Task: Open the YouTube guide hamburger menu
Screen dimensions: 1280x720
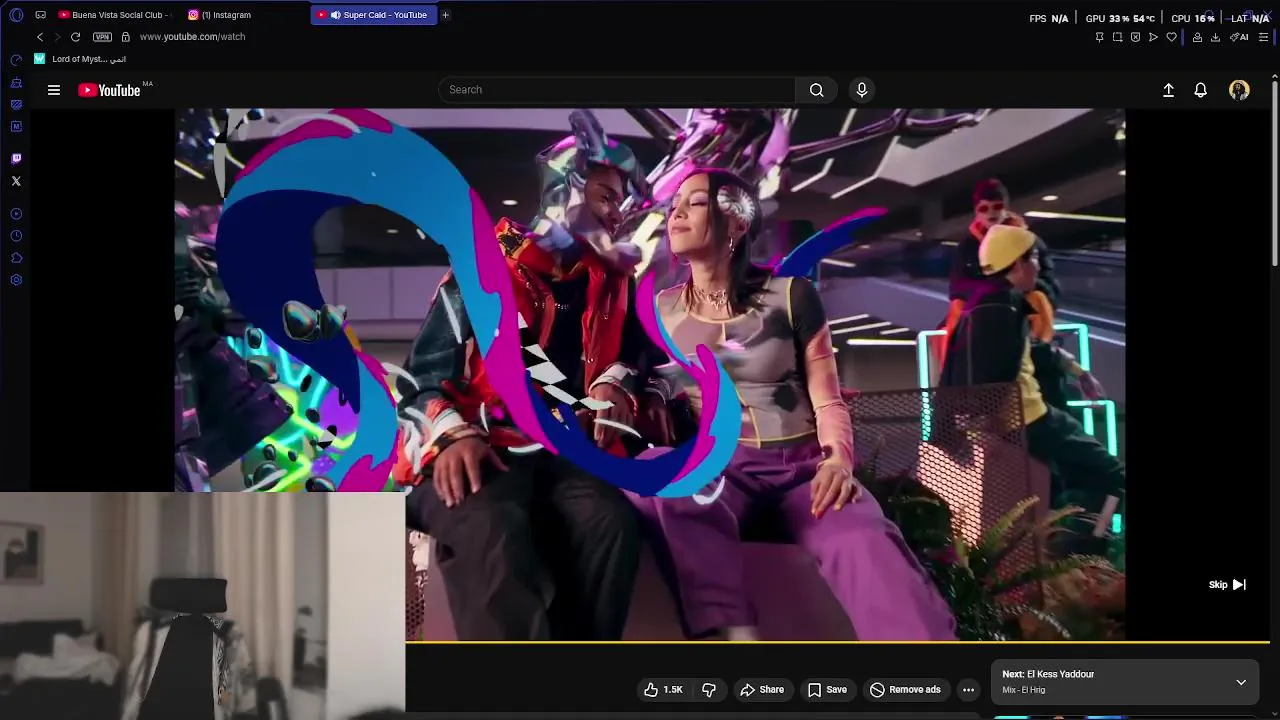Action: (x=54, y=90)
